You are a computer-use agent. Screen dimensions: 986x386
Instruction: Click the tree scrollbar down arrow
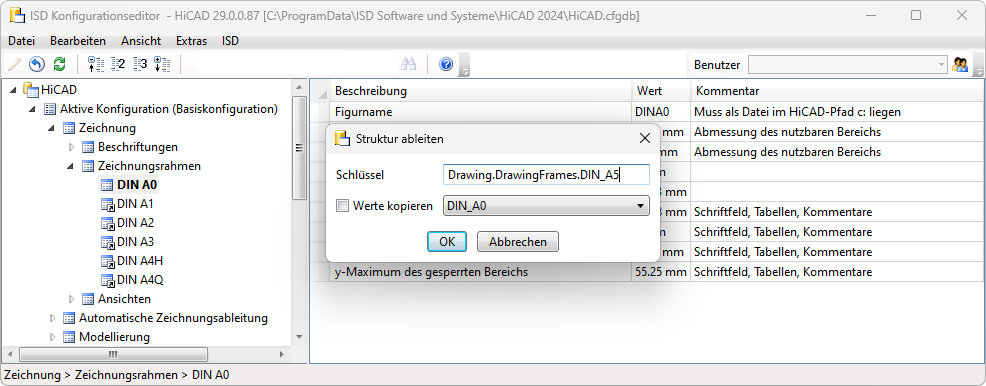299,337
